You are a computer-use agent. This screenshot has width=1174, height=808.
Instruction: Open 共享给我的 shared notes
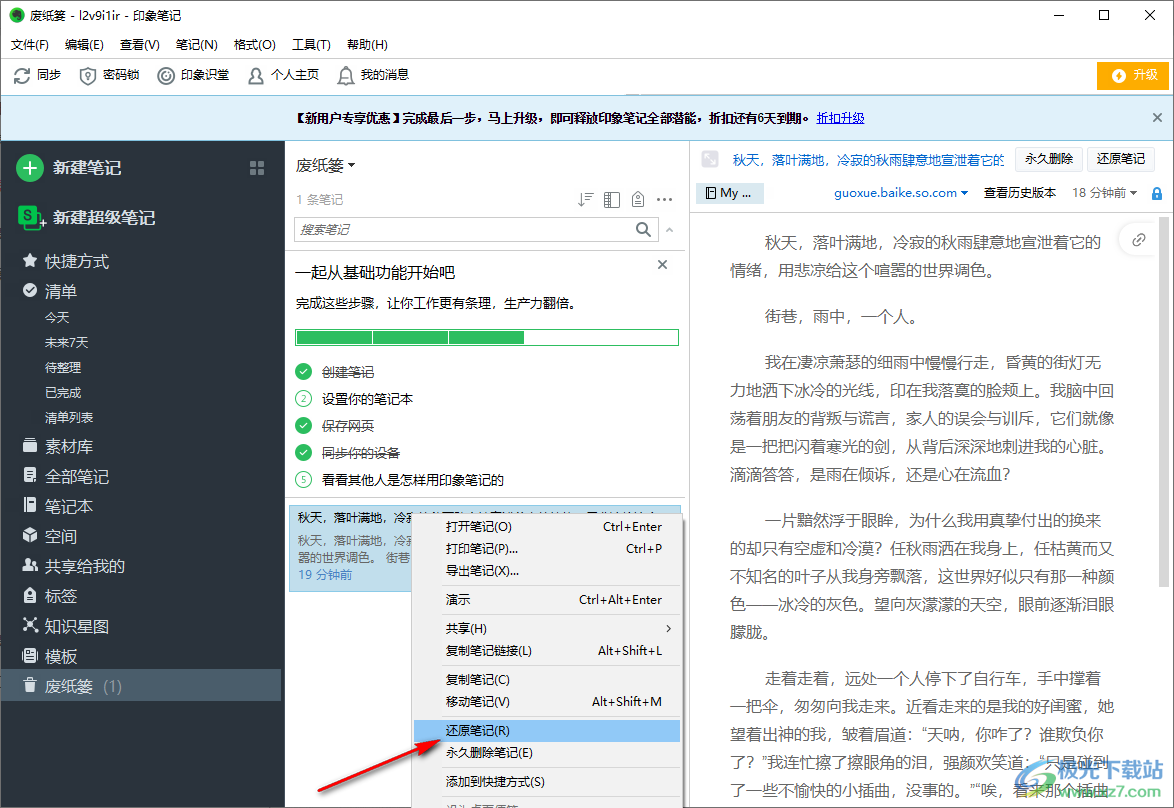pos(73,566)
